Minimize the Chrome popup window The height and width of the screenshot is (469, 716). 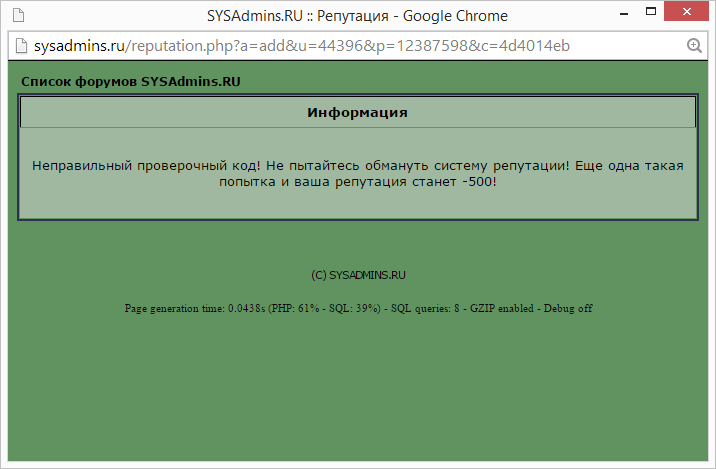[x=624, y=14]
